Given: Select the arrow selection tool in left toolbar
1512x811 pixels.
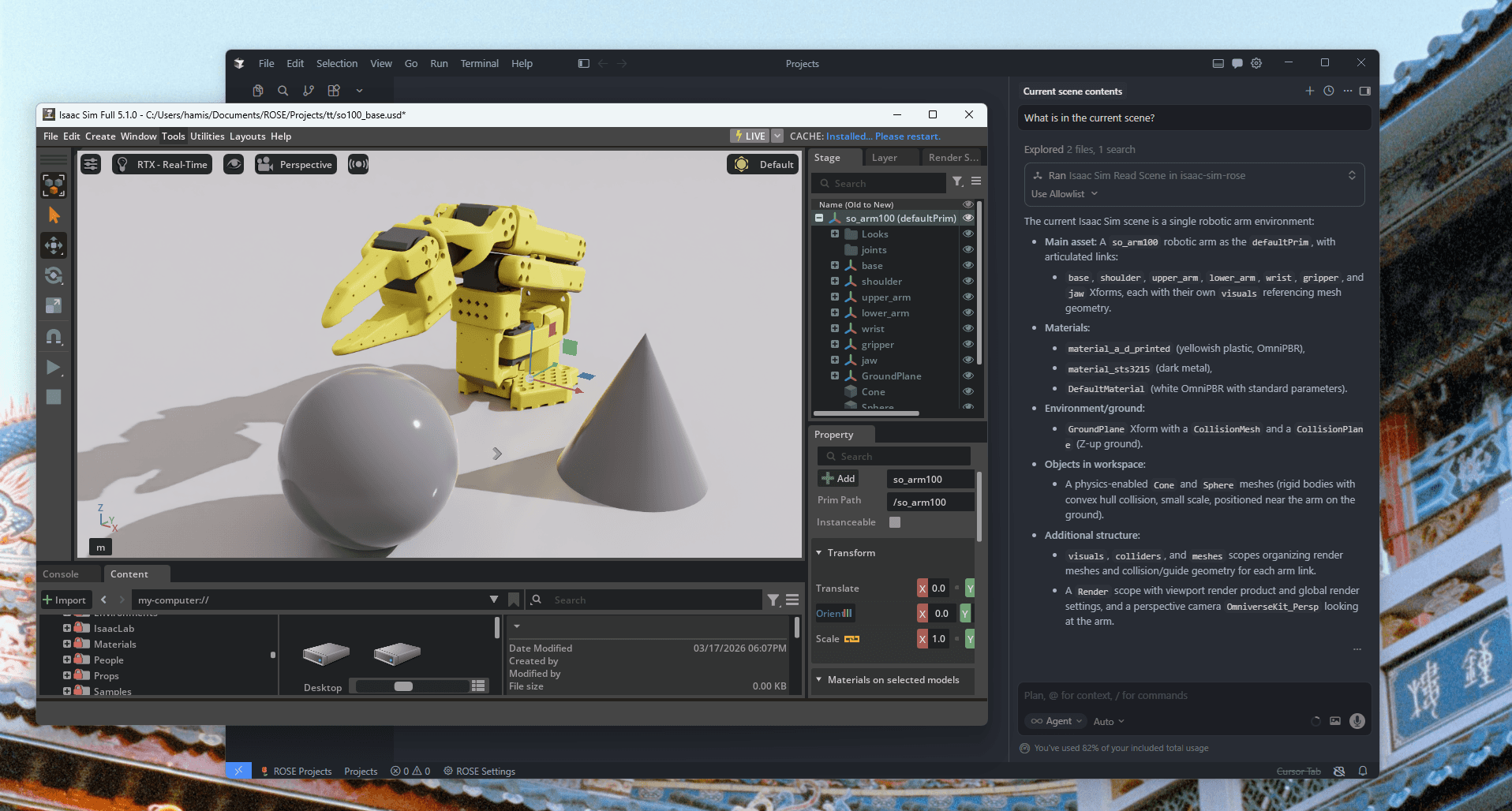Looking at the screenshot, I should (x=54, y=215).
